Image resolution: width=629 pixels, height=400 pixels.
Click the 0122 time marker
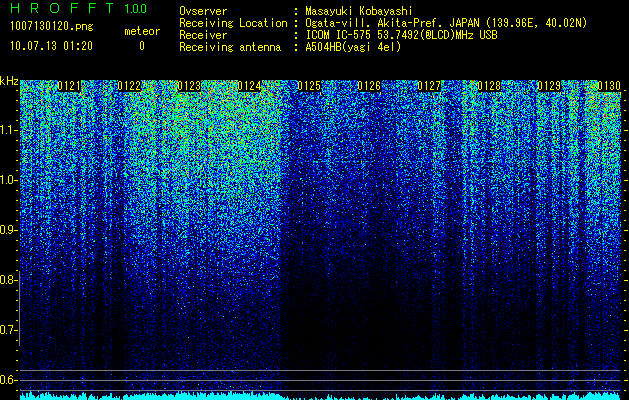pos(129,86)
